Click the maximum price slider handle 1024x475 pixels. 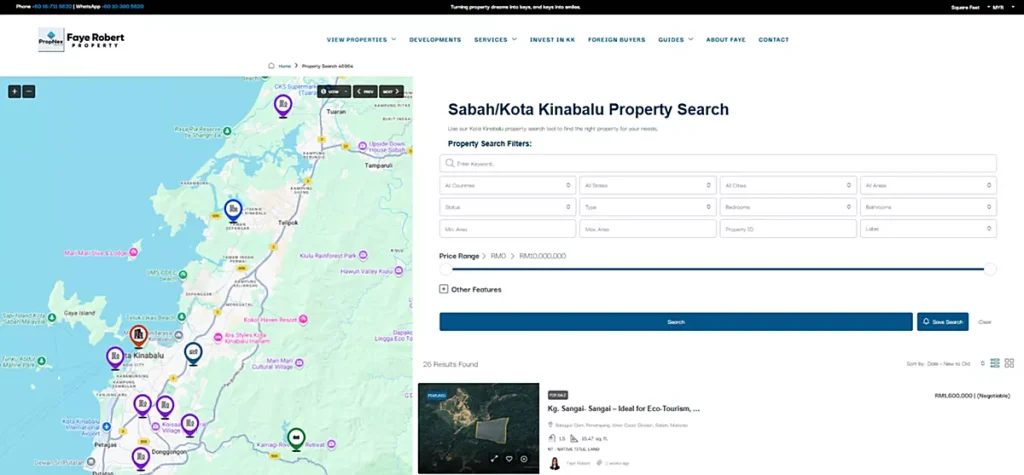pyautogui.click(x=990, y=269)
